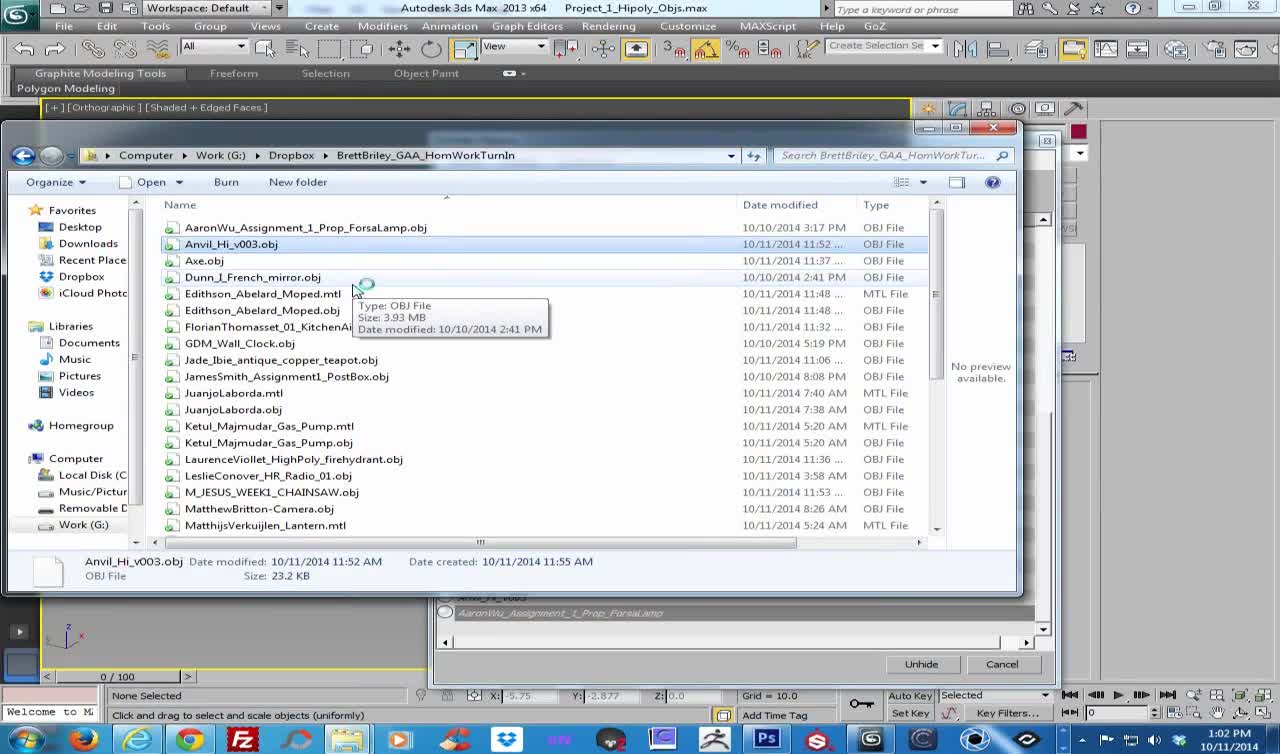Click the Mirror tool icon
The height and width of the screenshot is (754, 1280).
click(x=965, y=48)
